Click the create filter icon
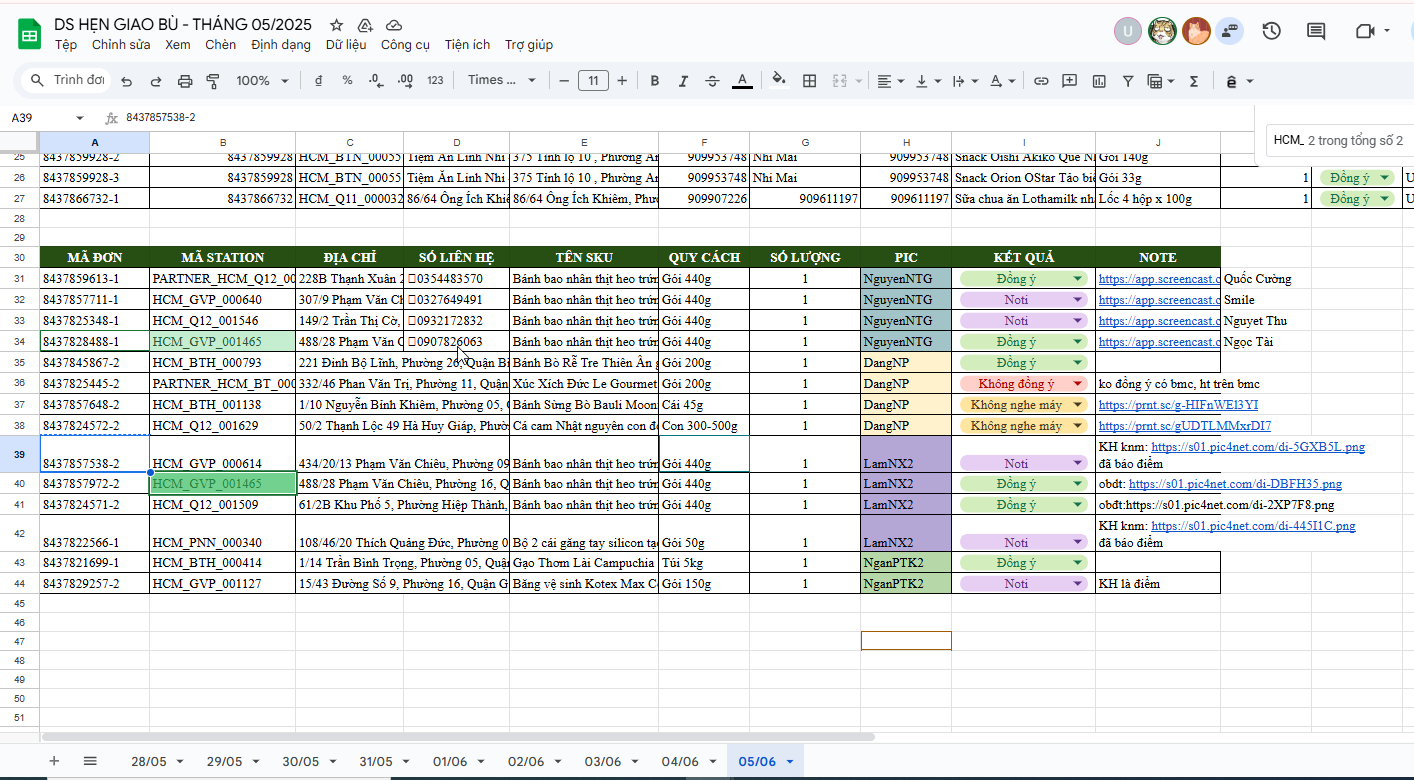Screen dimensions: 1414x780 tap(1128, 80)
